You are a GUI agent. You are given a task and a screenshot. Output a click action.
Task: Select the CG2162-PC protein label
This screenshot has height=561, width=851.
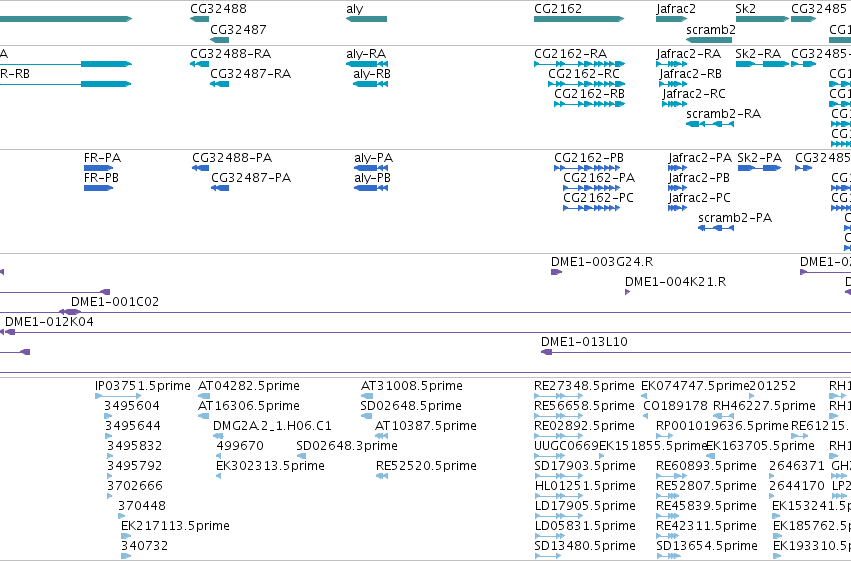[x=599, y=198]
